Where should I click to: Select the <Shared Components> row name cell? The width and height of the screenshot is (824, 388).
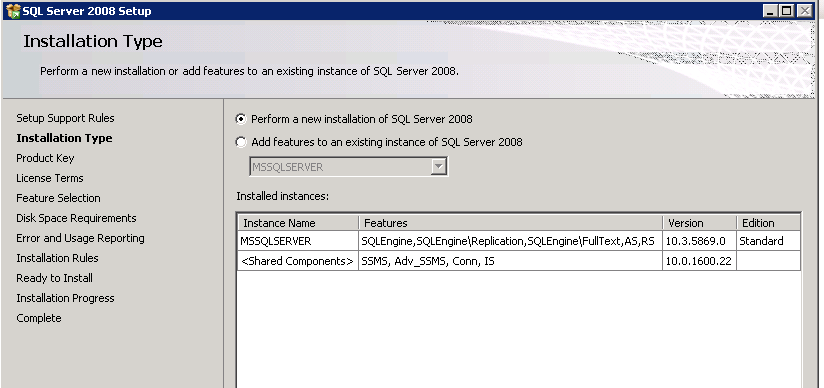[x=298, y=261]
